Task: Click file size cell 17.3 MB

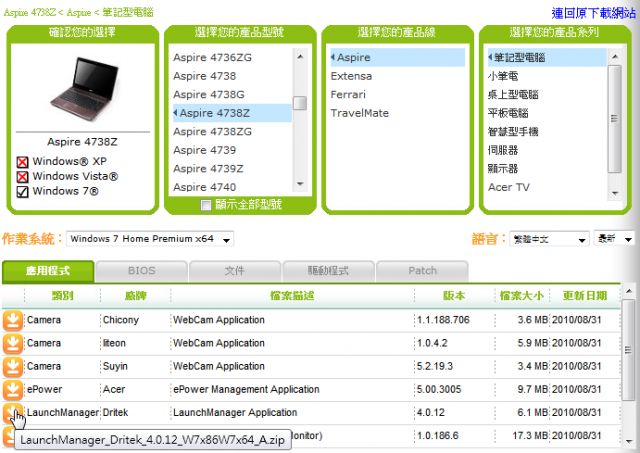Action: point(530,436)
